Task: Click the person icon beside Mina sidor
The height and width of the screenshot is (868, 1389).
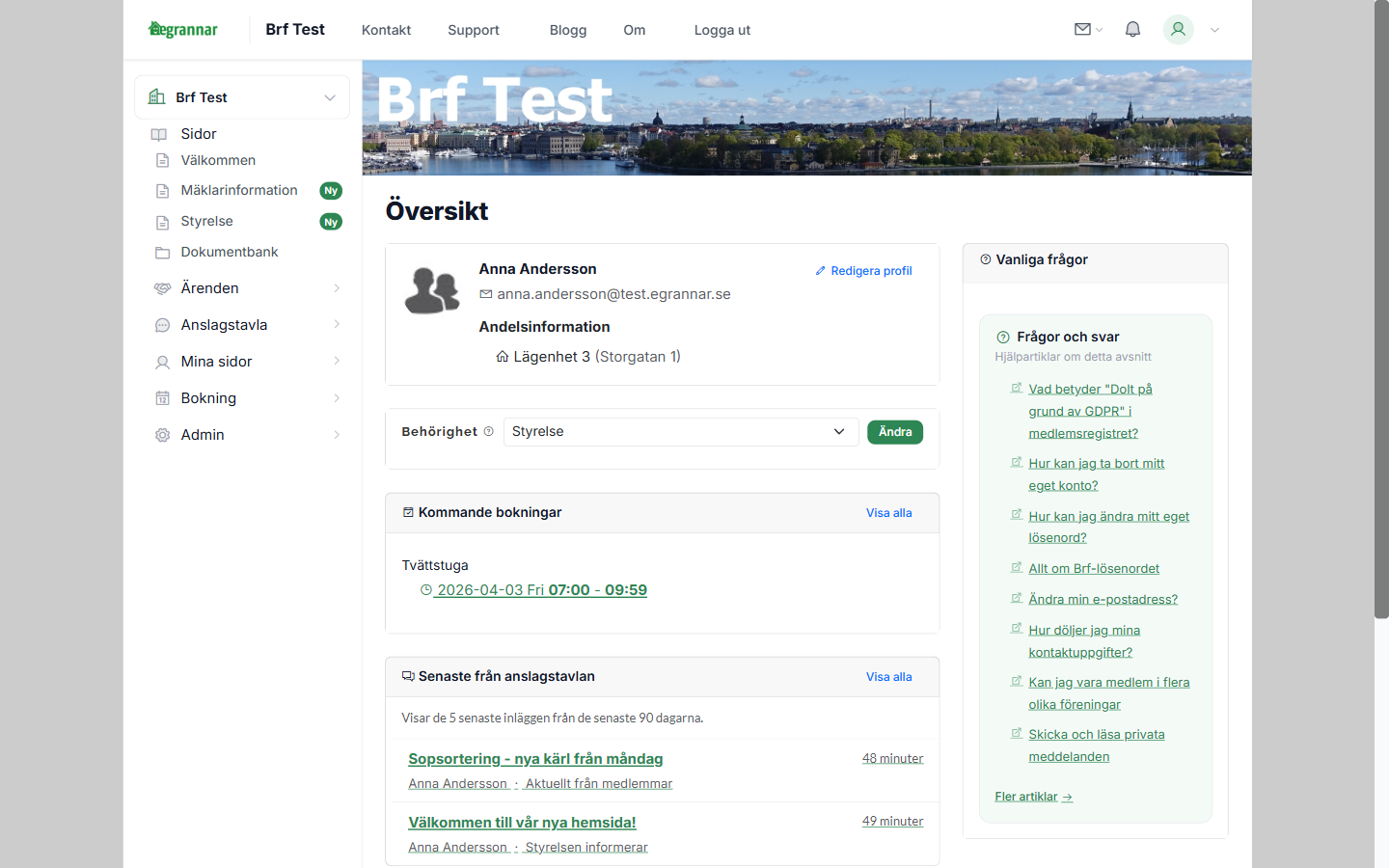Action: (162, 362)
